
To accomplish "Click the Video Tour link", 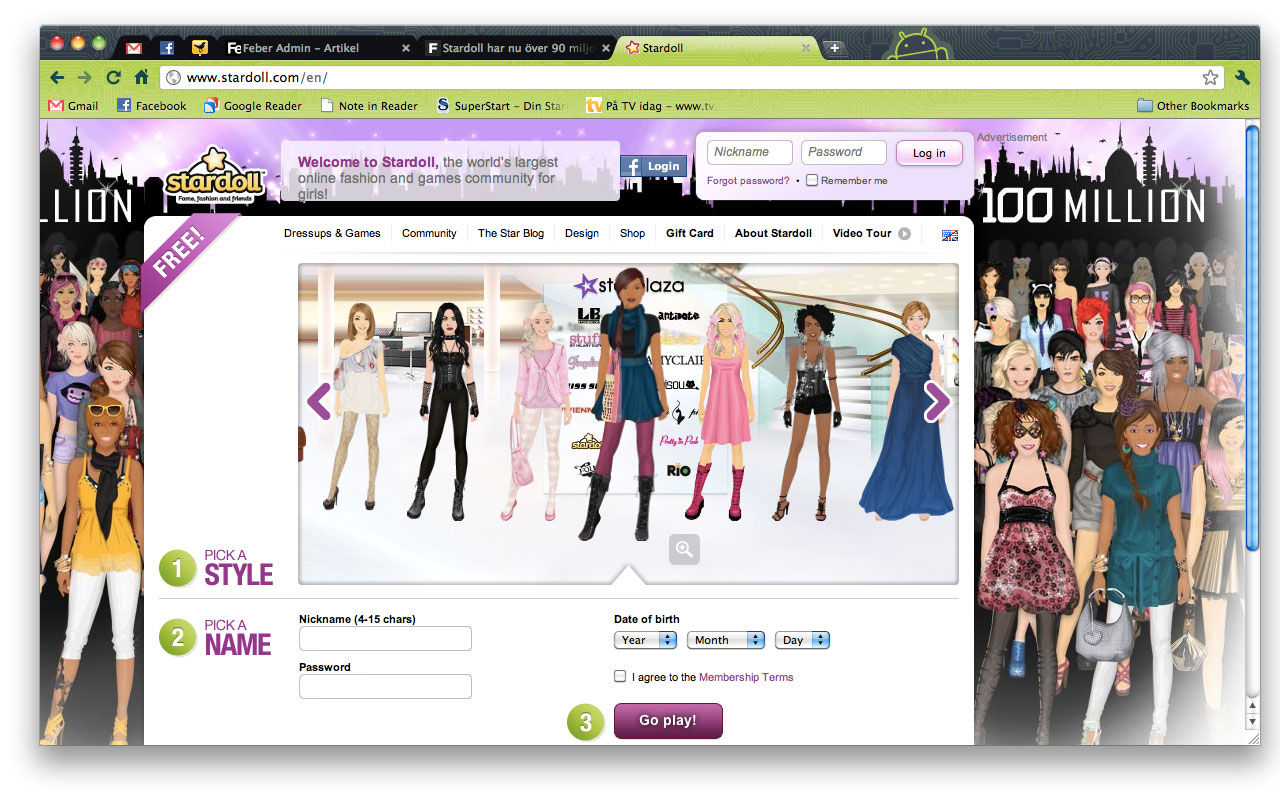I will (862, 233).
